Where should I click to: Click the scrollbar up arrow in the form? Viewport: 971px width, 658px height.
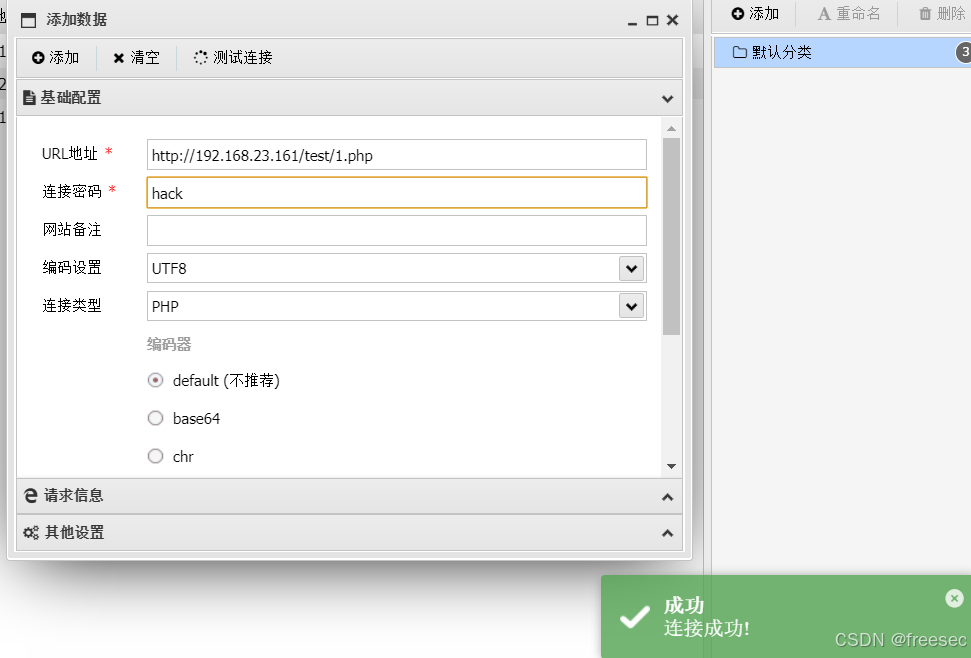click(x=671, y=129)
